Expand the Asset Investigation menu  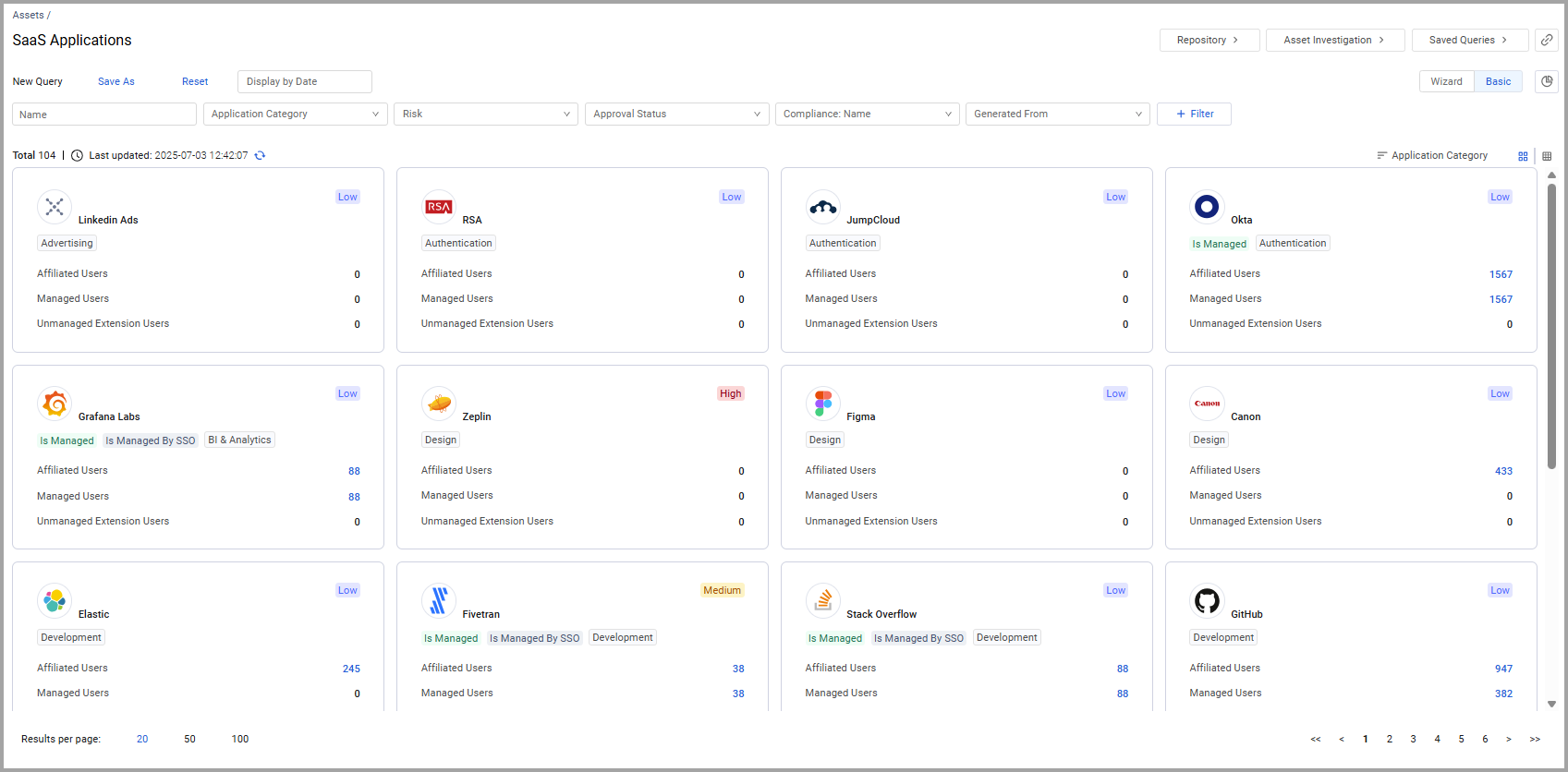tap(1335, 40)
